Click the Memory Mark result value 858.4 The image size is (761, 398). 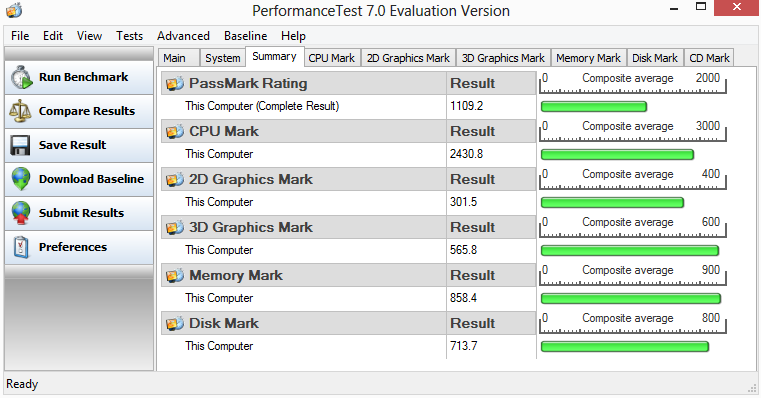(x=463, y=298)
